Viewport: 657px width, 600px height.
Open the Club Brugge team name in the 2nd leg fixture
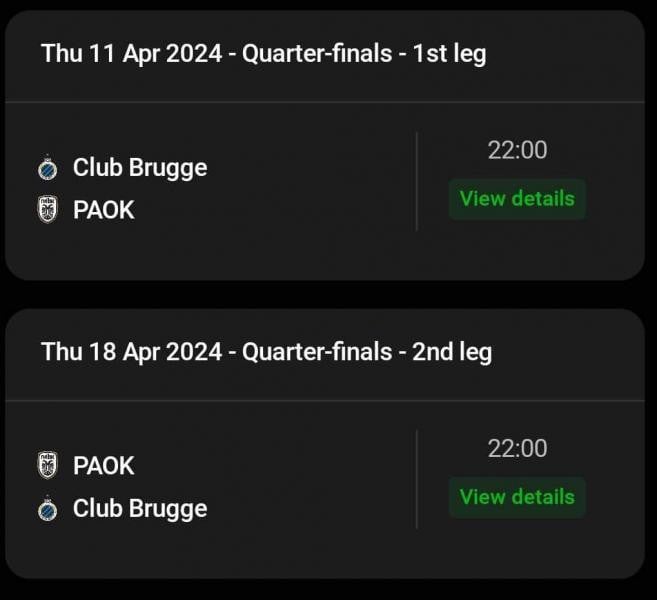coord(140,509)
